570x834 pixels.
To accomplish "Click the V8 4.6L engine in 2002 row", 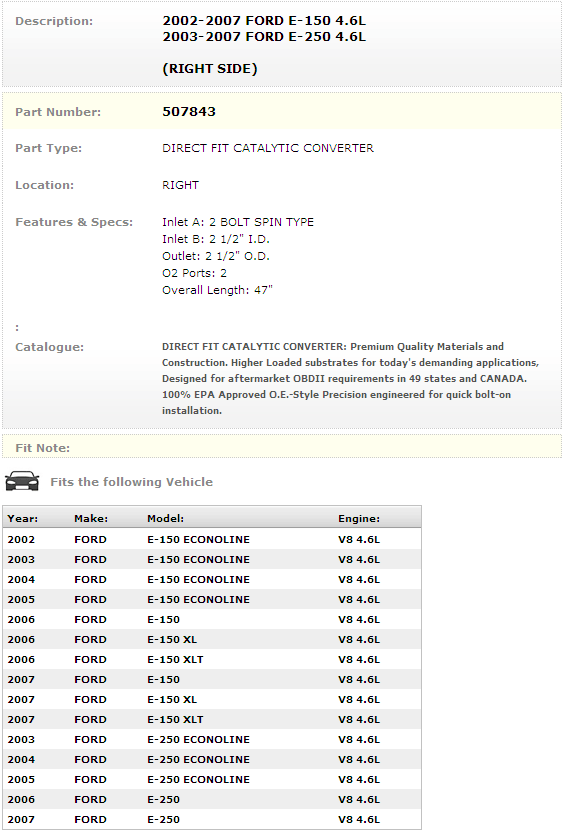I will click(x=359, y=539).
